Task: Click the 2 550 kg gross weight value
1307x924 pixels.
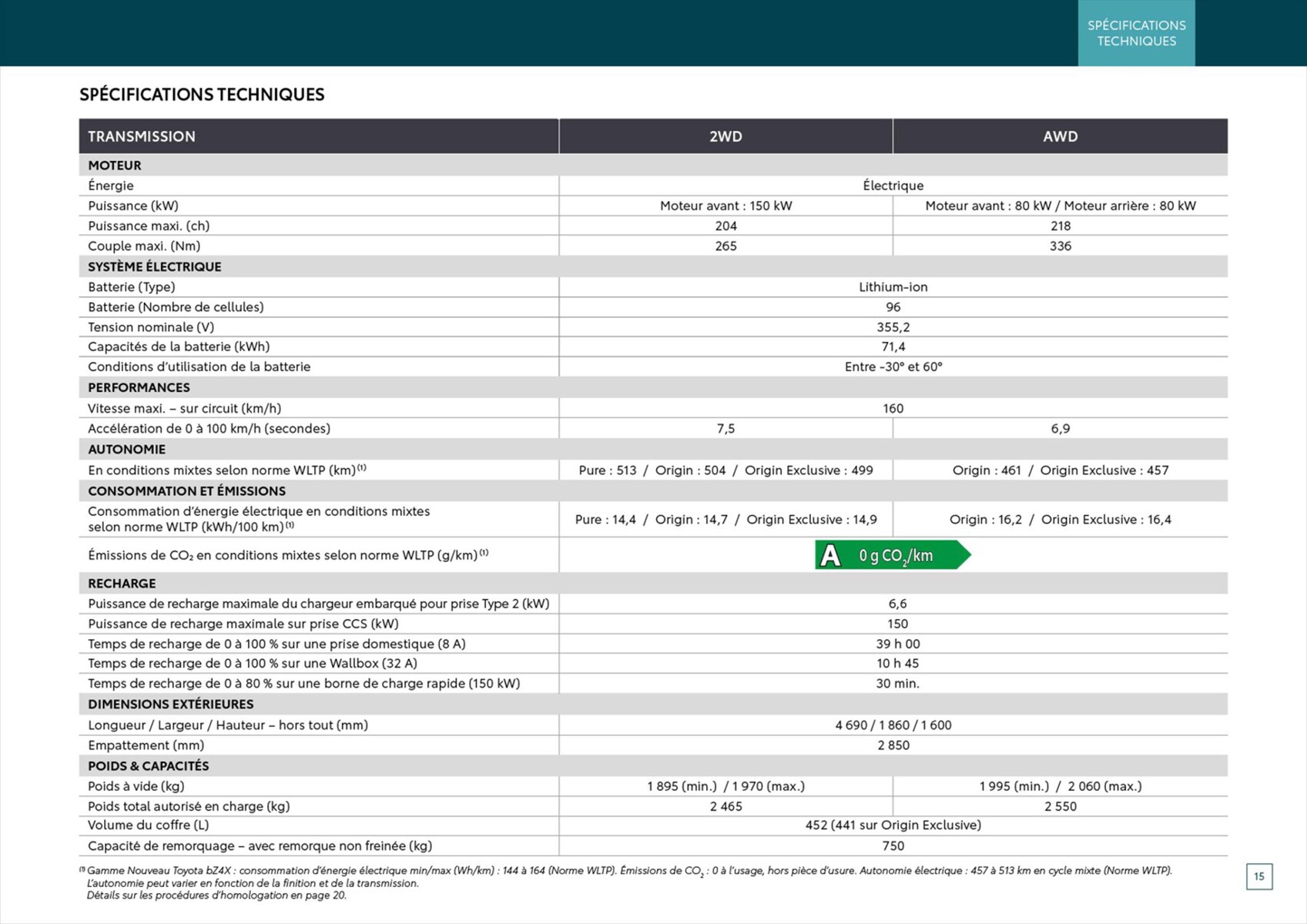Action: 1061,806
